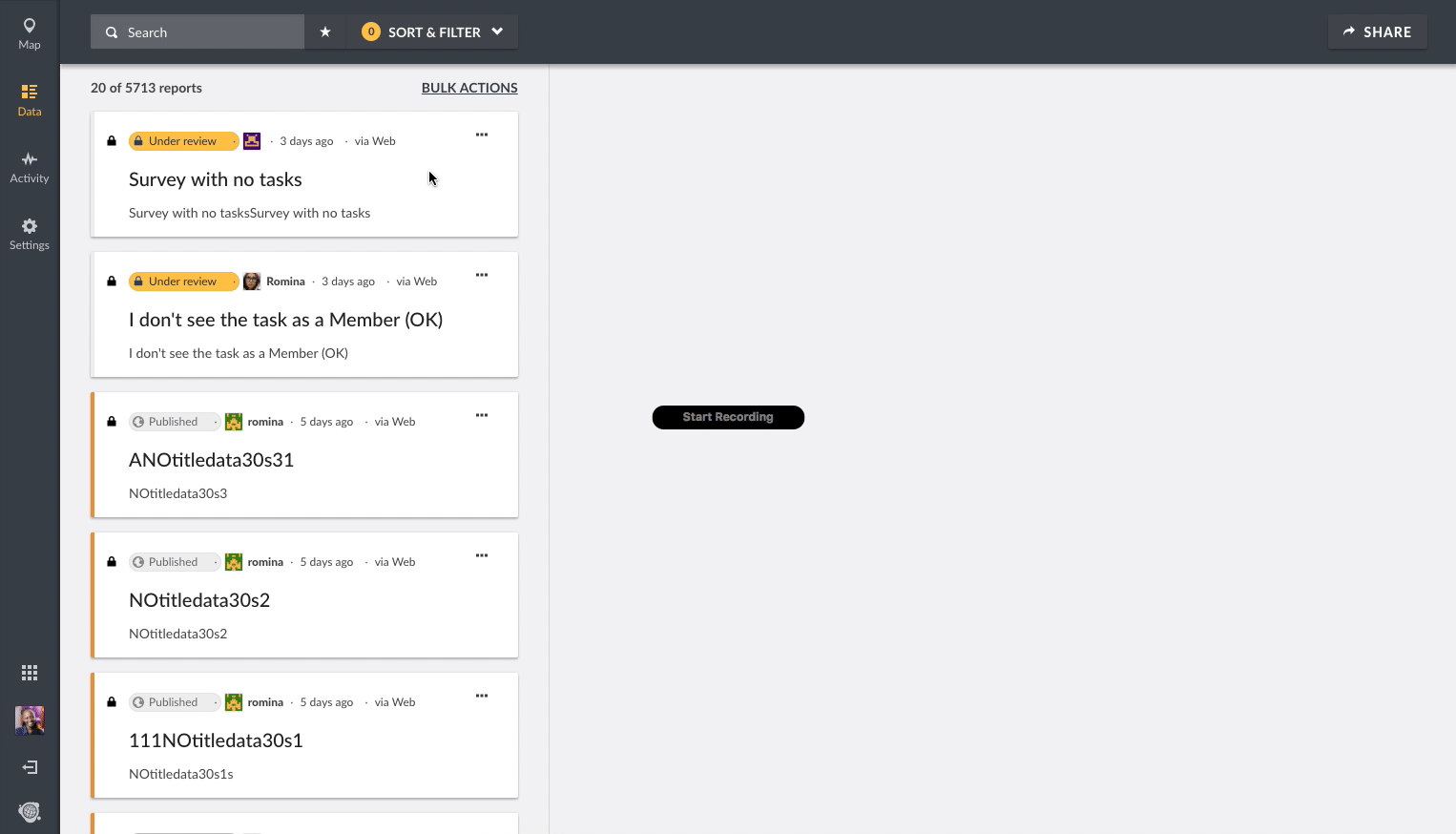Open the Activity view
Screen dimensions: 1456x834
(30, 166)
